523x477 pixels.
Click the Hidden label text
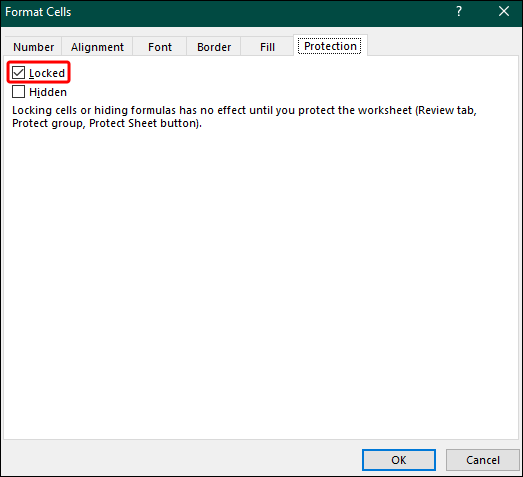[48, 92]
